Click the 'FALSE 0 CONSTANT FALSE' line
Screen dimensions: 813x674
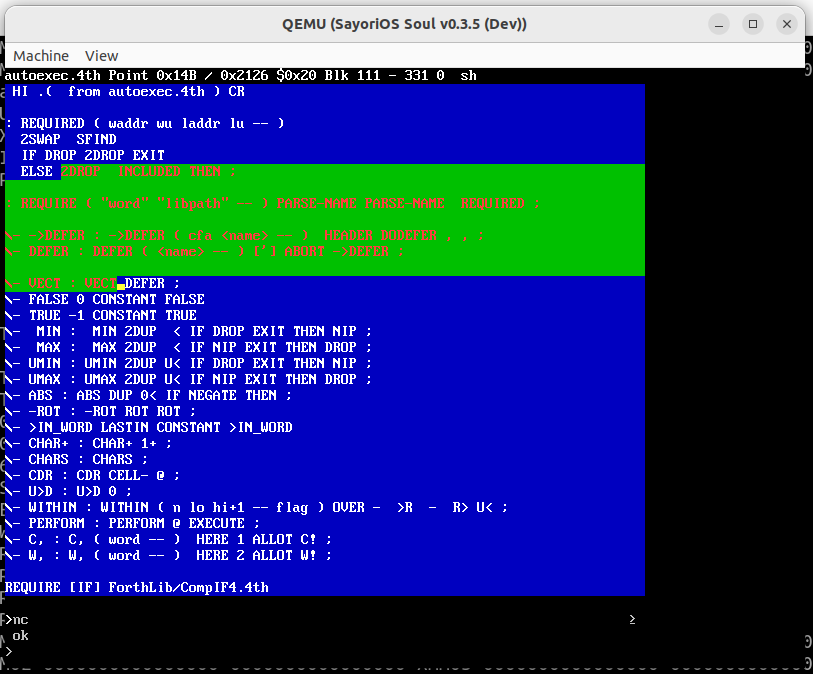pyautogui.click(x=116, y=299)
